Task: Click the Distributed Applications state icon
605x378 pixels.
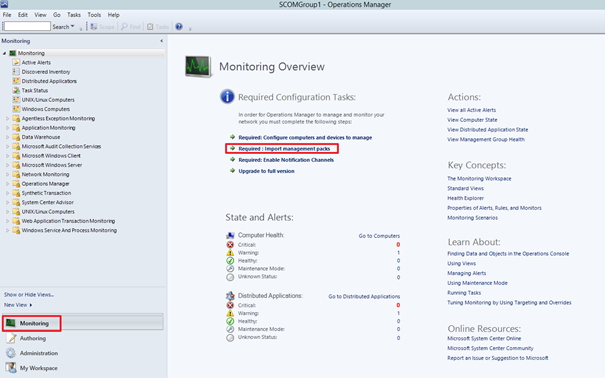Action: tap(230, 296)
